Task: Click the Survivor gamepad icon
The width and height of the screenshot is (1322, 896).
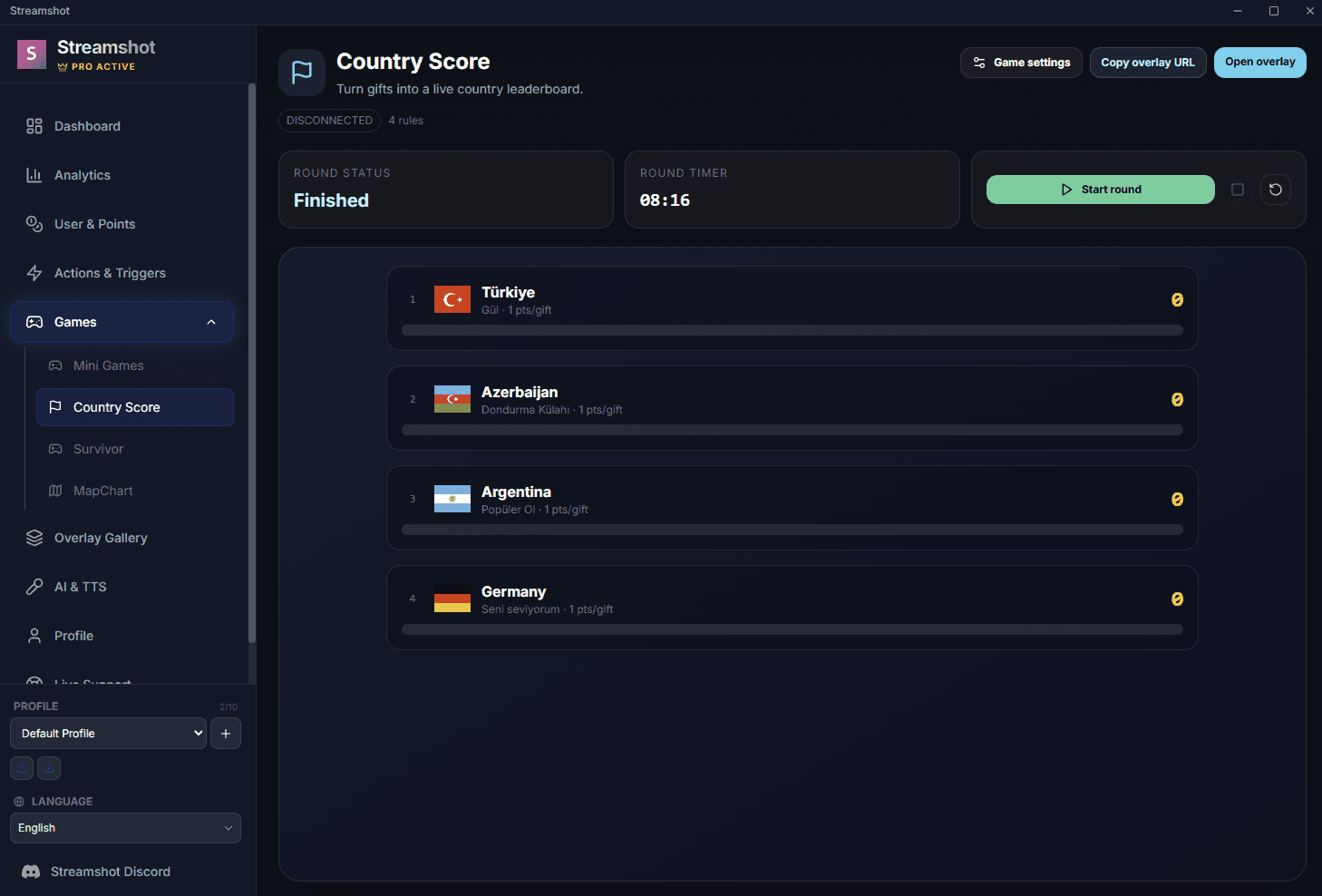Action: click(55, 449)
